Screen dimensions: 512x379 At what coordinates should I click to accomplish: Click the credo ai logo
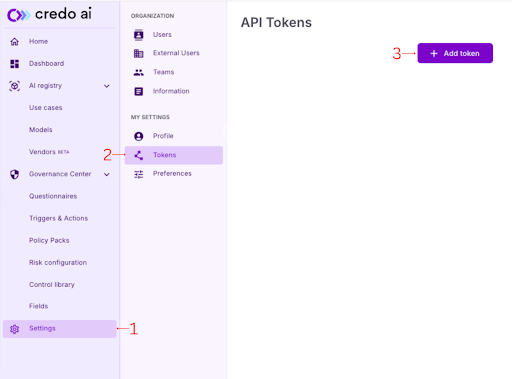click(x=49, y=14)
